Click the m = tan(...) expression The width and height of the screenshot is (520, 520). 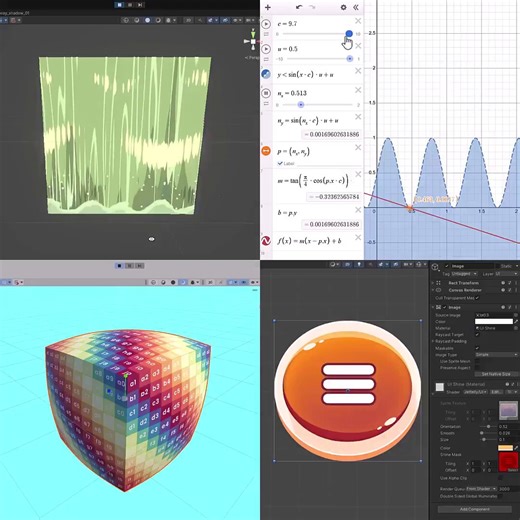(313, 181)
